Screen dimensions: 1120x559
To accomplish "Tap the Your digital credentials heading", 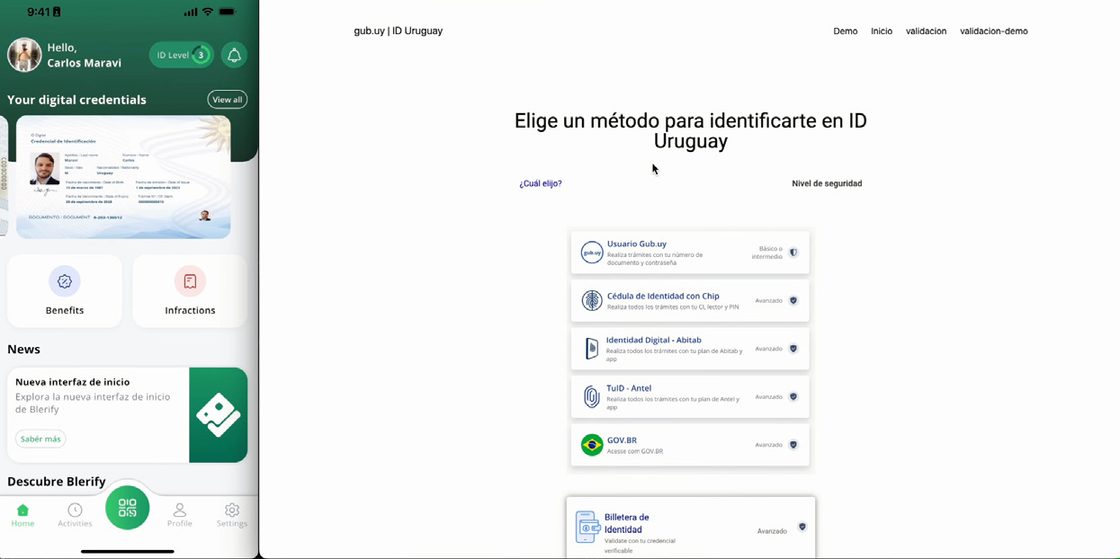I will pyautogui.click(x=76, y=99).
